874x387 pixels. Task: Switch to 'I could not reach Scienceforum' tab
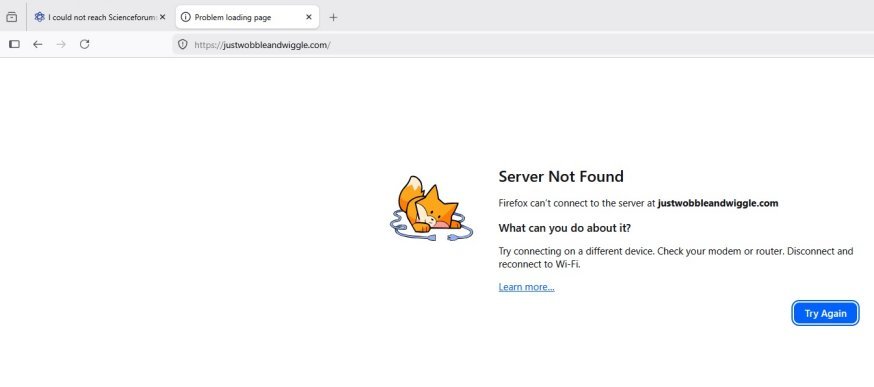(100, 17)
